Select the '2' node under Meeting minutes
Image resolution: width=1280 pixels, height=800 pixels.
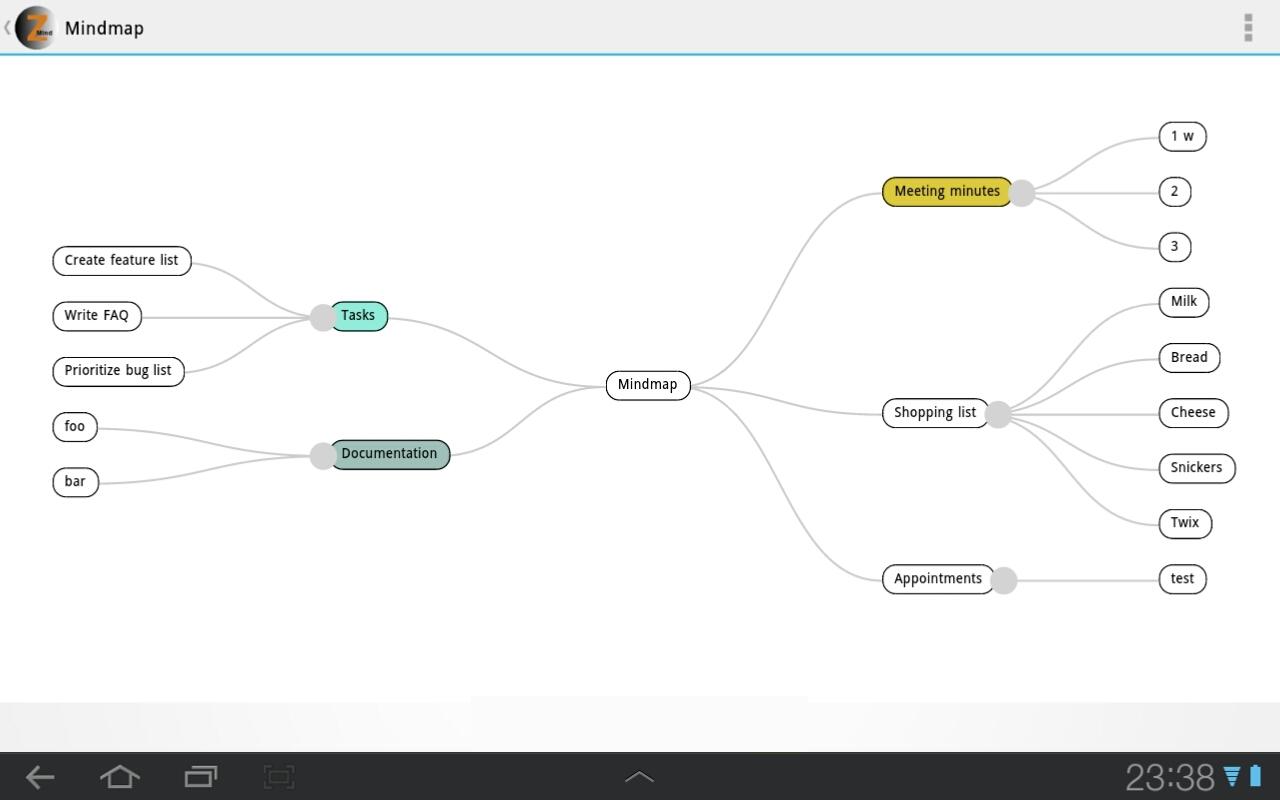tap(1175, 192)
